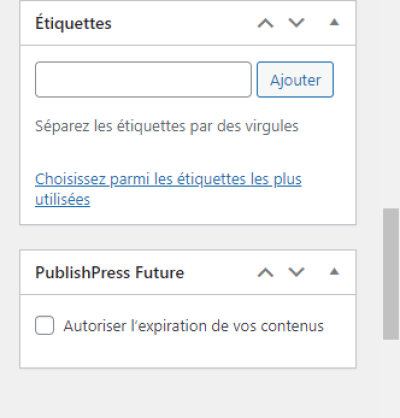
Task: Click the scrollbar track below the thumb
Action: pyautogui.click(x=391, y=378)
